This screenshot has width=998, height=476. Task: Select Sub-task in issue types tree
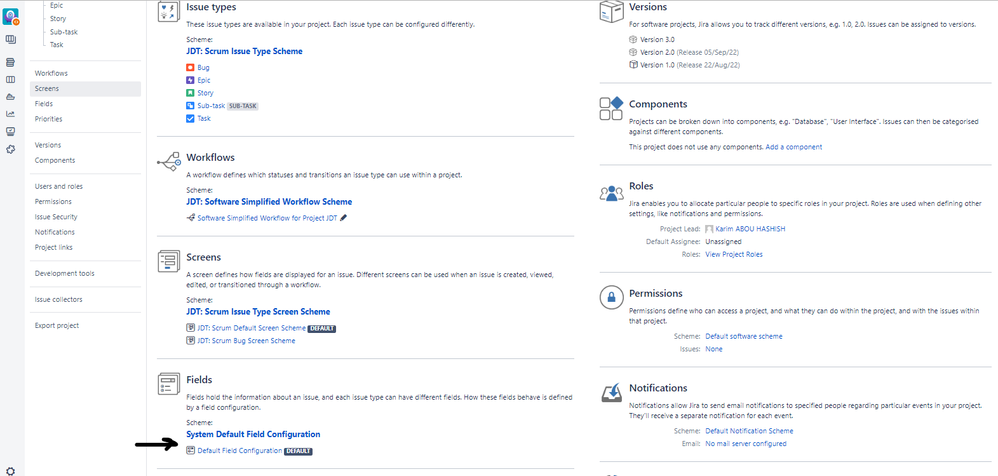(x=64, y=32)
